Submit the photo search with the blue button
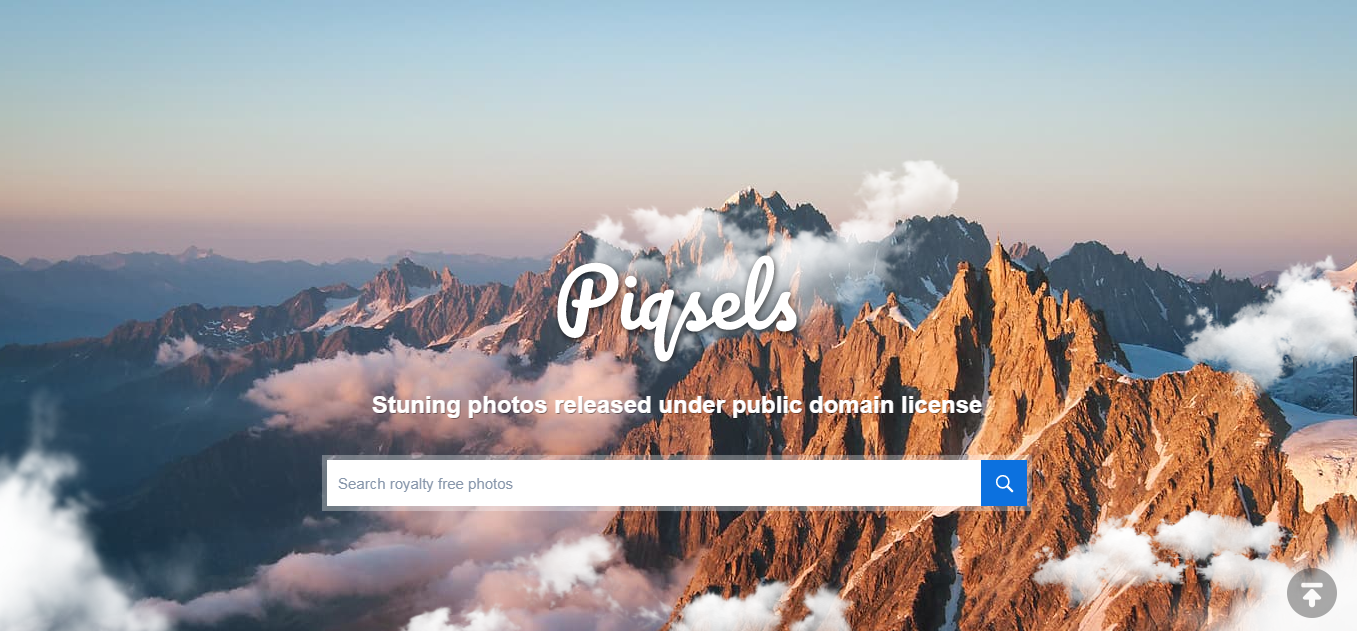This screenshot has width=1357, height=631. (x=1004, y=484)
